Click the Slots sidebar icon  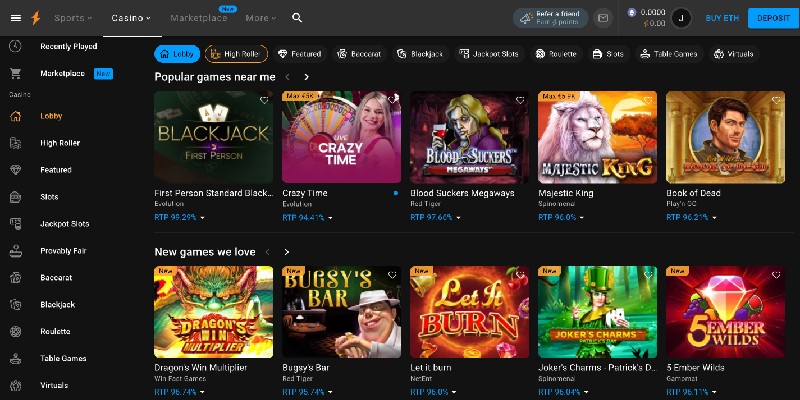[15, 197]
